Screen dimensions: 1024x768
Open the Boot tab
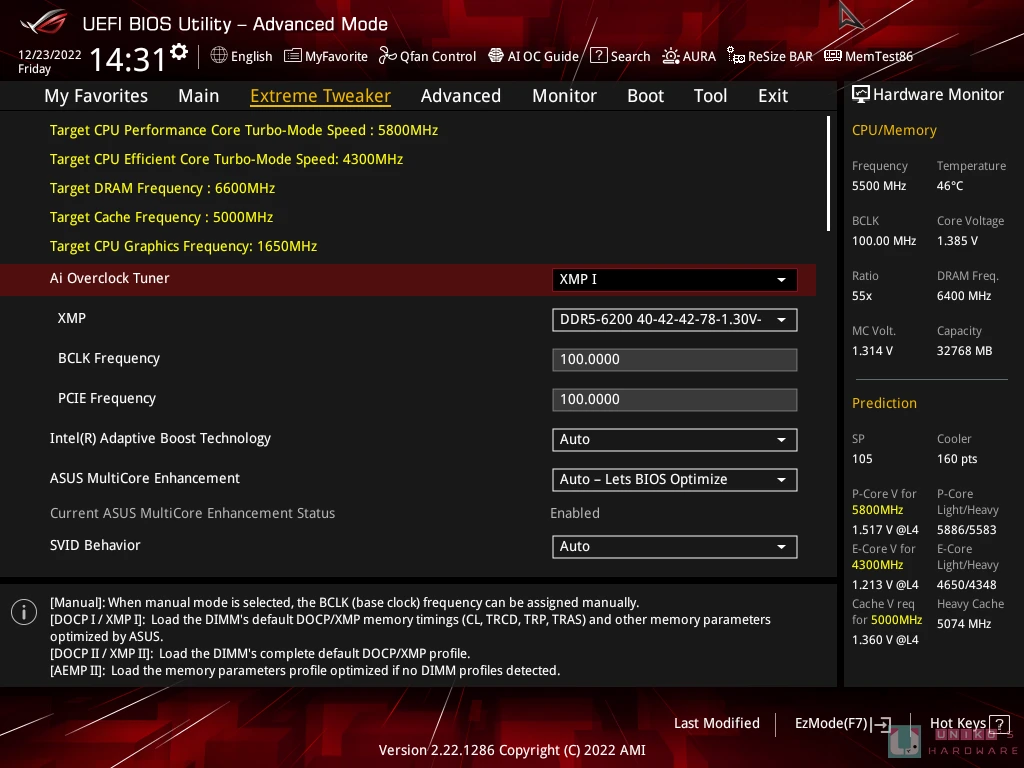click(x=645, y=96)
